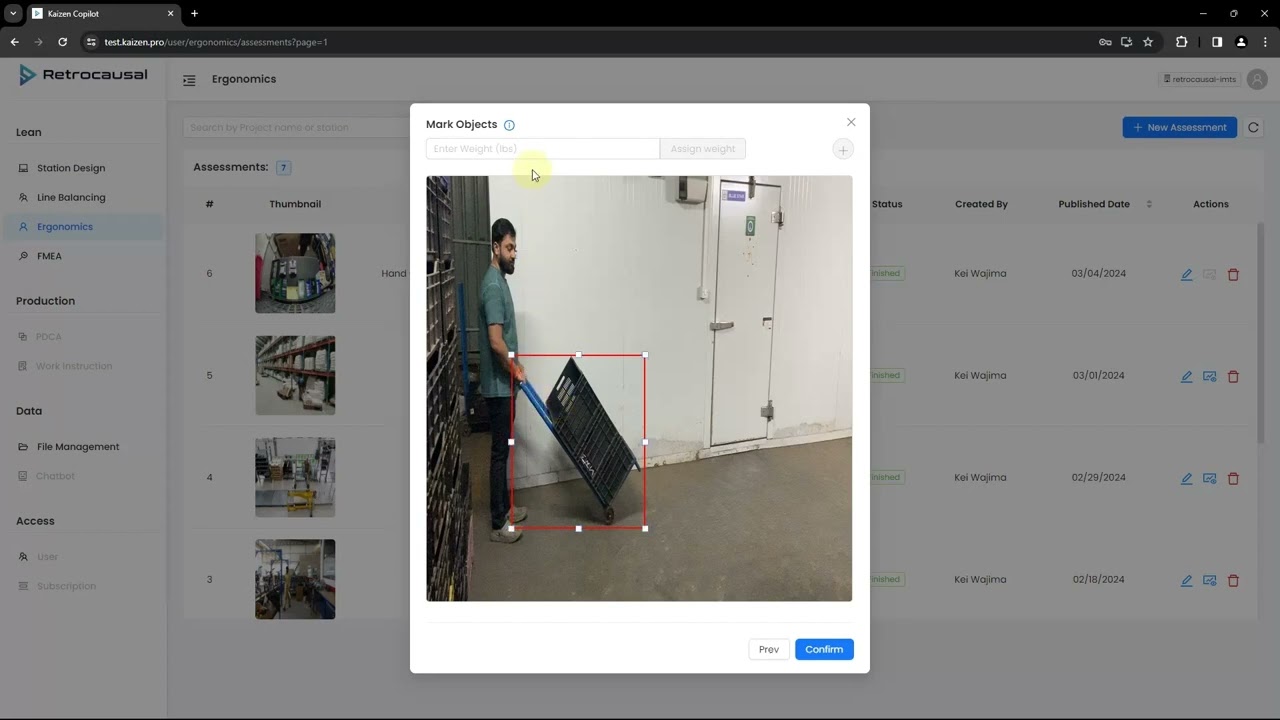
Task: Click Kei Wajima in 03/04/2024 row
Action: (x=980, y=274)
